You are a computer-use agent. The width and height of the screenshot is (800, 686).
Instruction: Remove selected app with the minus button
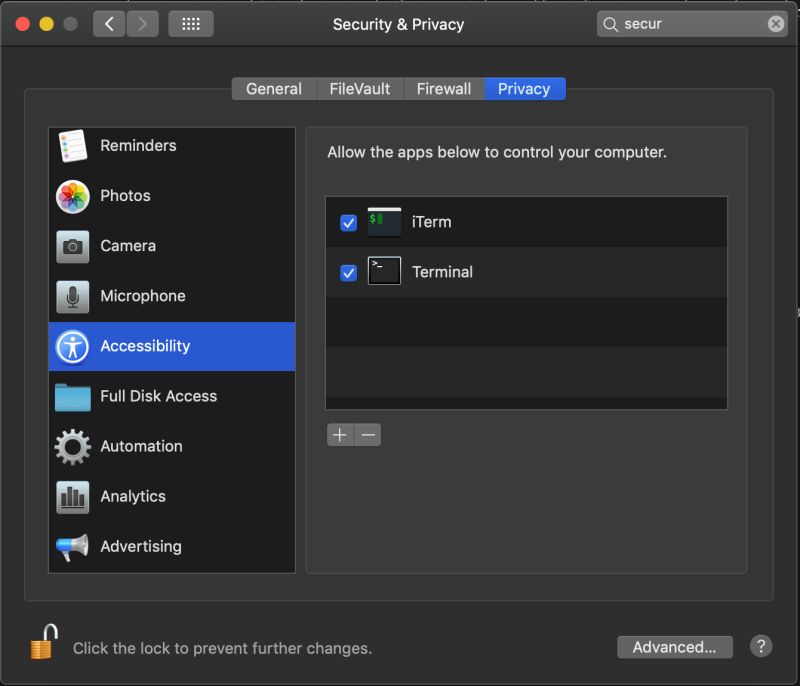point(368,435)
